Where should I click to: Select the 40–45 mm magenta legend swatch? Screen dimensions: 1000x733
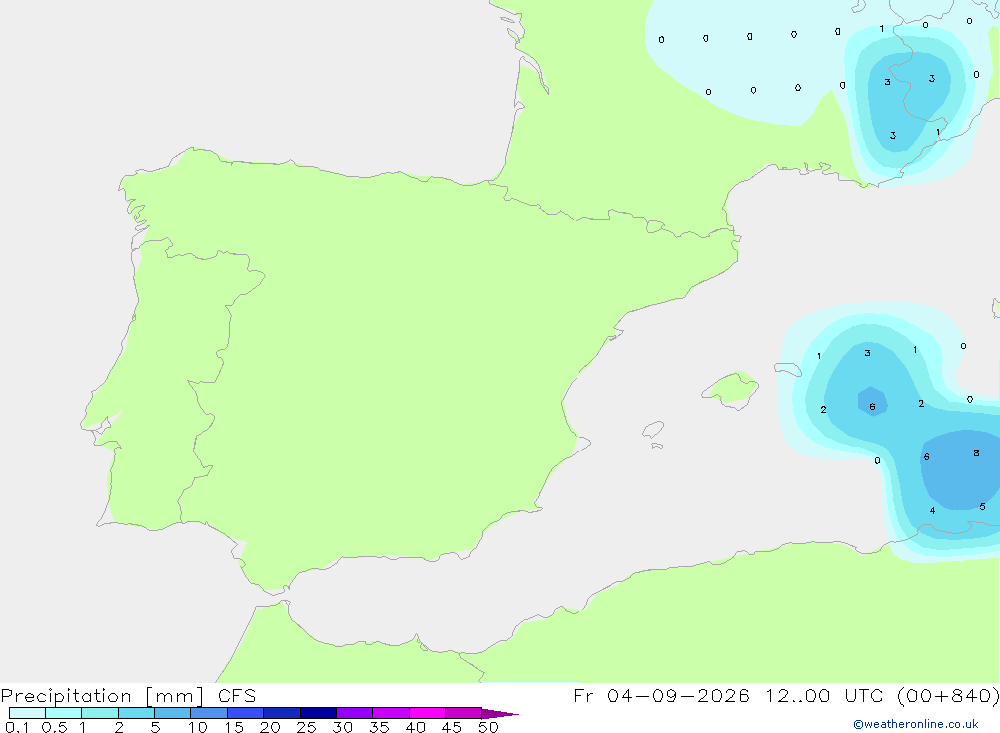click(427, 713)
